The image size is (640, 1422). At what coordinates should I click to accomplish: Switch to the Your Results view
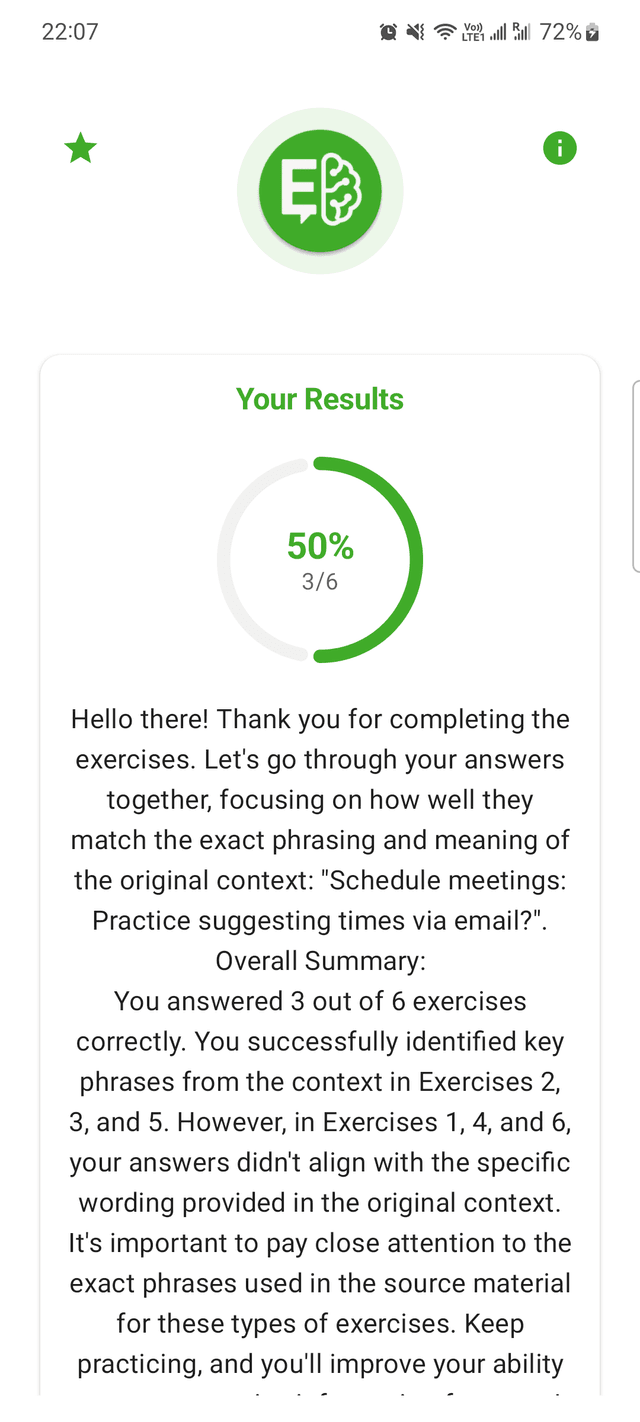tap(319, 398)
